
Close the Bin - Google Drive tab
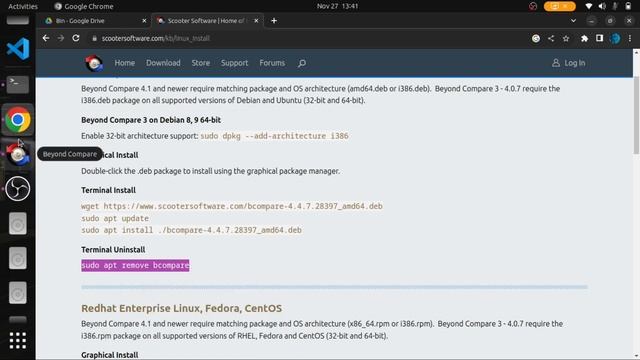(144, 20)
